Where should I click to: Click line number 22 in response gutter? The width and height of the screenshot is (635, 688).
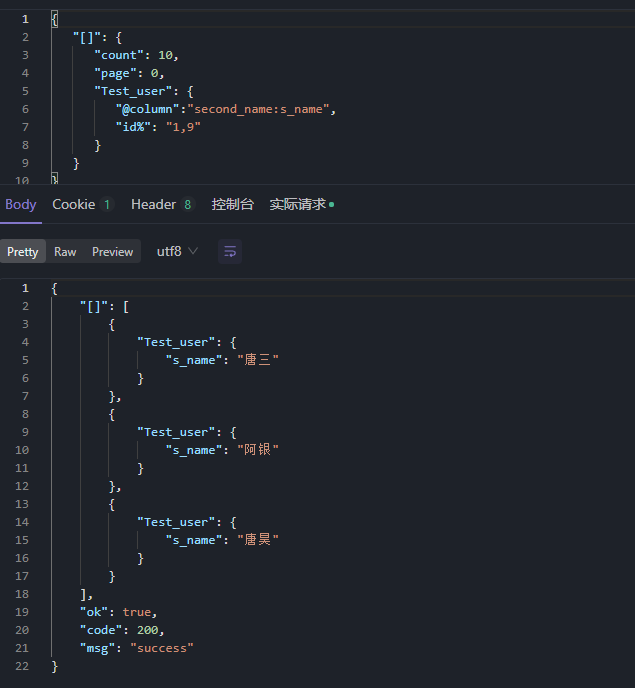pyautogui.click(x=22, y=666)
